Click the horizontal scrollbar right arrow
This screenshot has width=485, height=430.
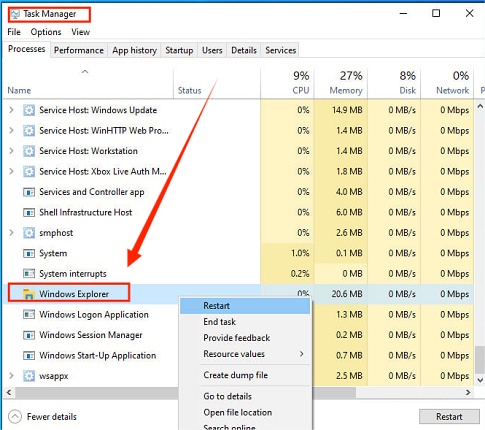[x=468, y=392]
